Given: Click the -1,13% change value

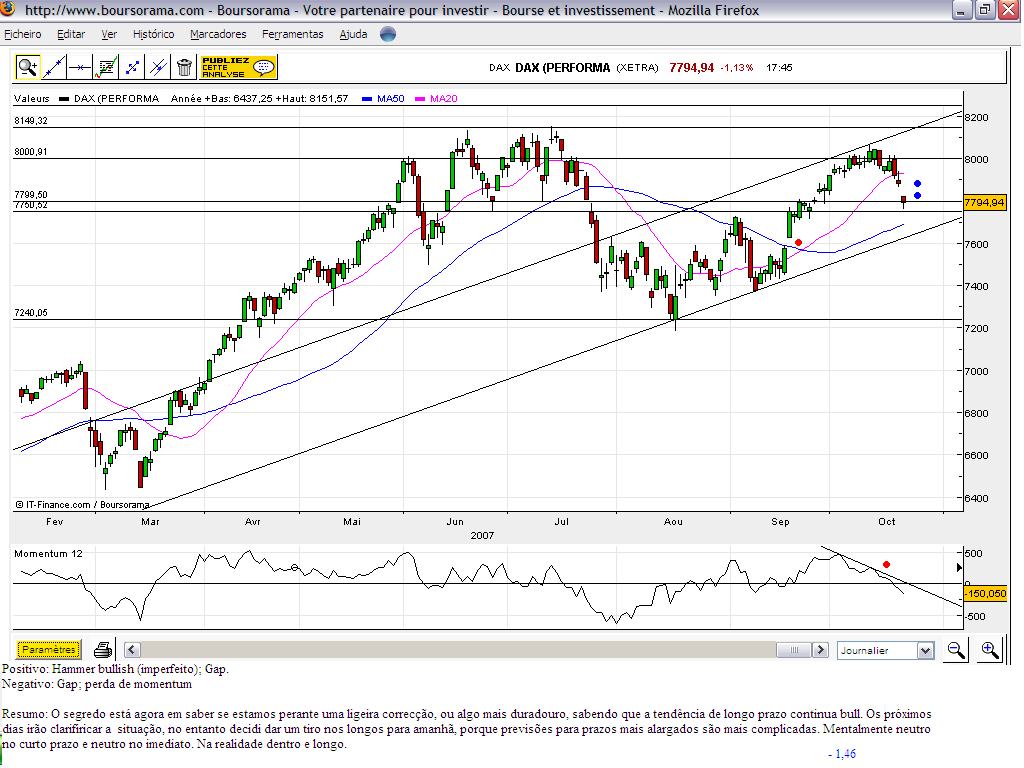Looking at the screenshot, I should (737, 68).
